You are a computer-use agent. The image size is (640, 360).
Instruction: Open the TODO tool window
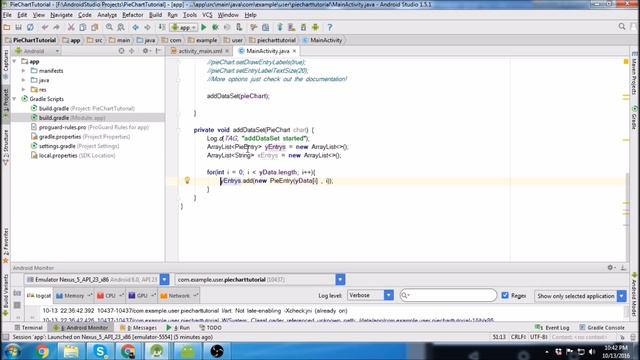point(210,327)
